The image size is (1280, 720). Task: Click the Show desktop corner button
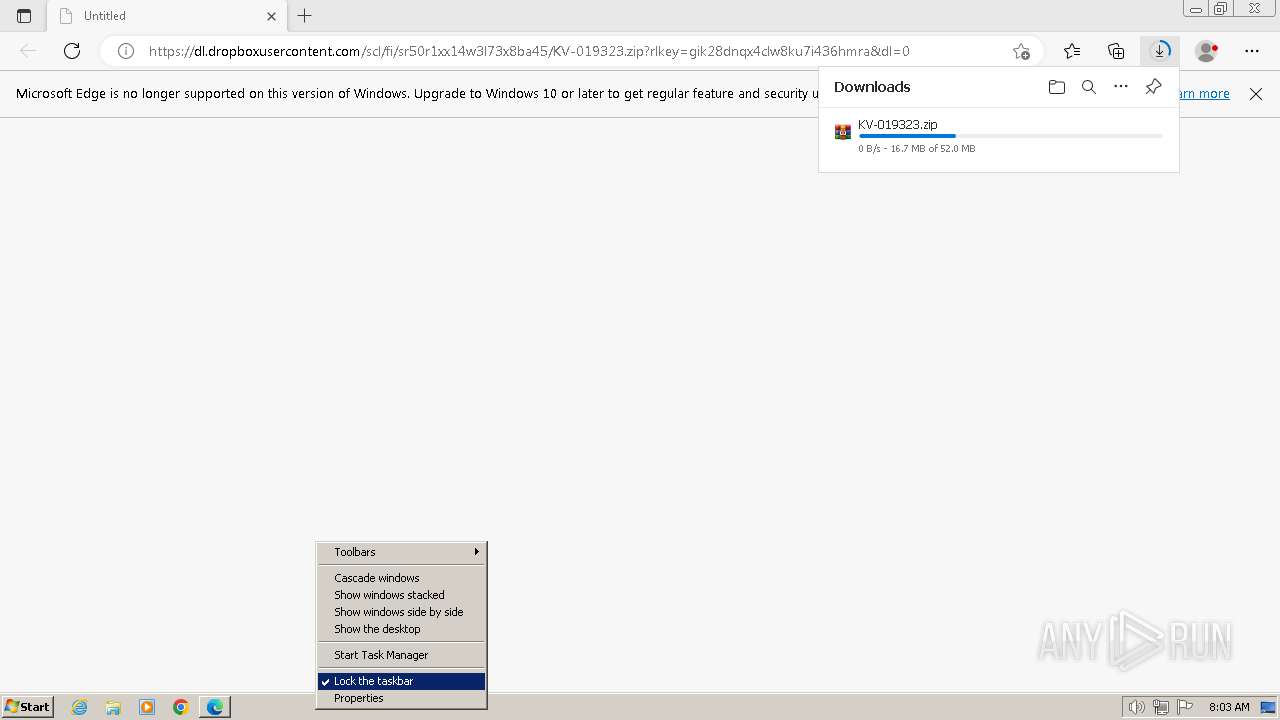click(1270, 707)
